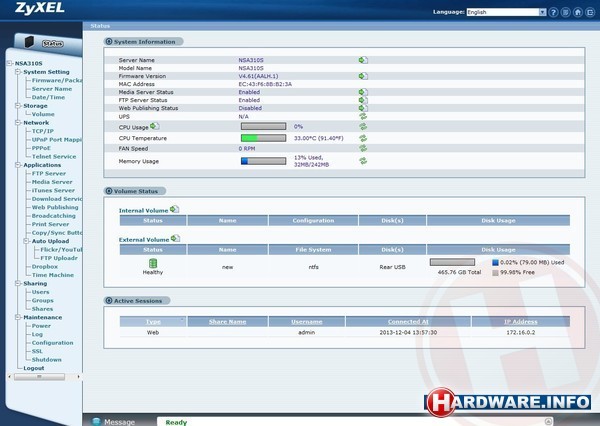Open Date/Time settings
The width and height of the screenshot is (600, 426).
(48, 97)
